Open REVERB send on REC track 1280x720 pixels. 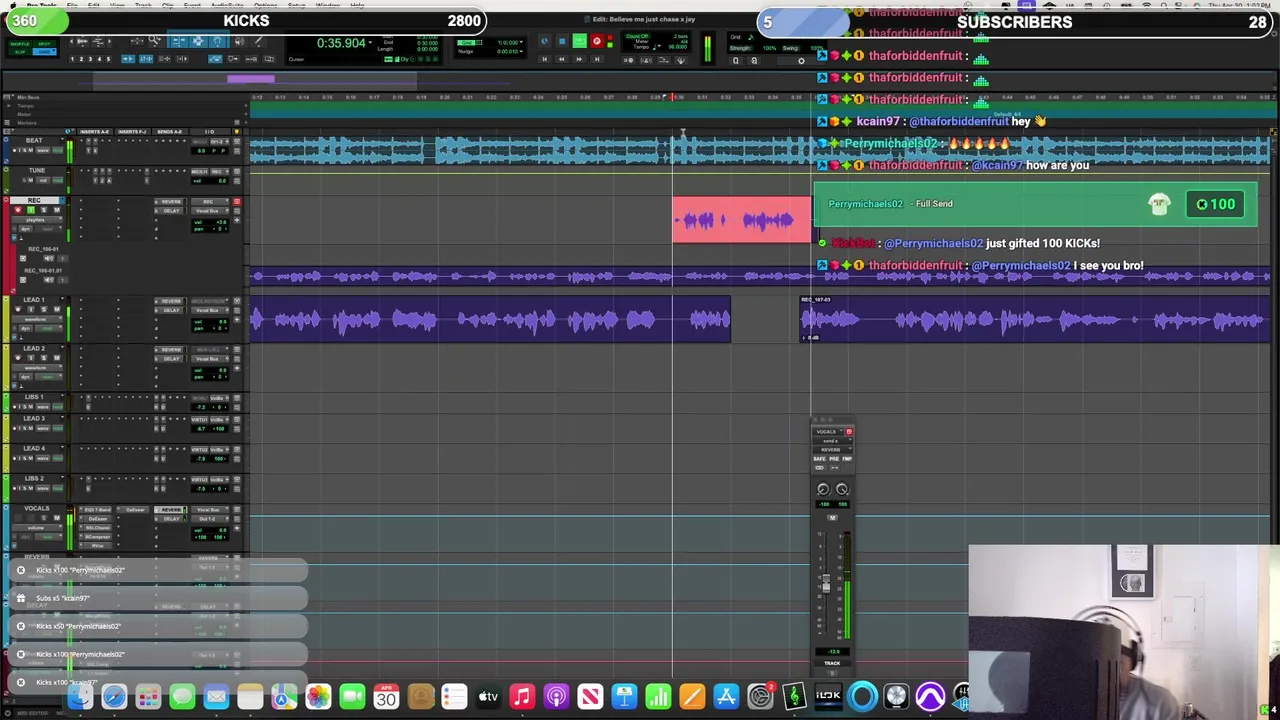170,202
